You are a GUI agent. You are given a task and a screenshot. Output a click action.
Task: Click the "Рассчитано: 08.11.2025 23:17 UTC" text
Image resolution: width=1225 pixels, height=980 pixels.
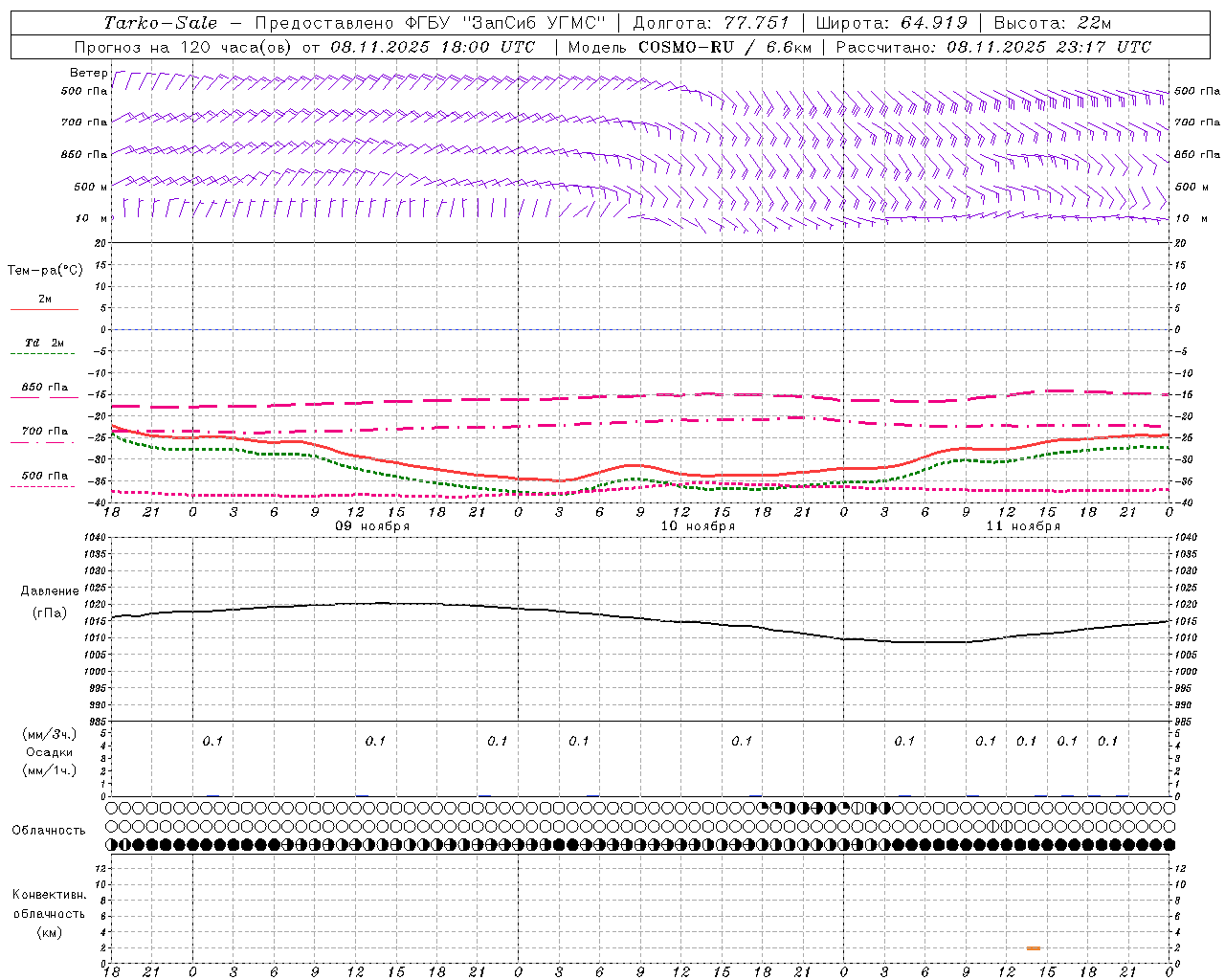pos(993,47)
